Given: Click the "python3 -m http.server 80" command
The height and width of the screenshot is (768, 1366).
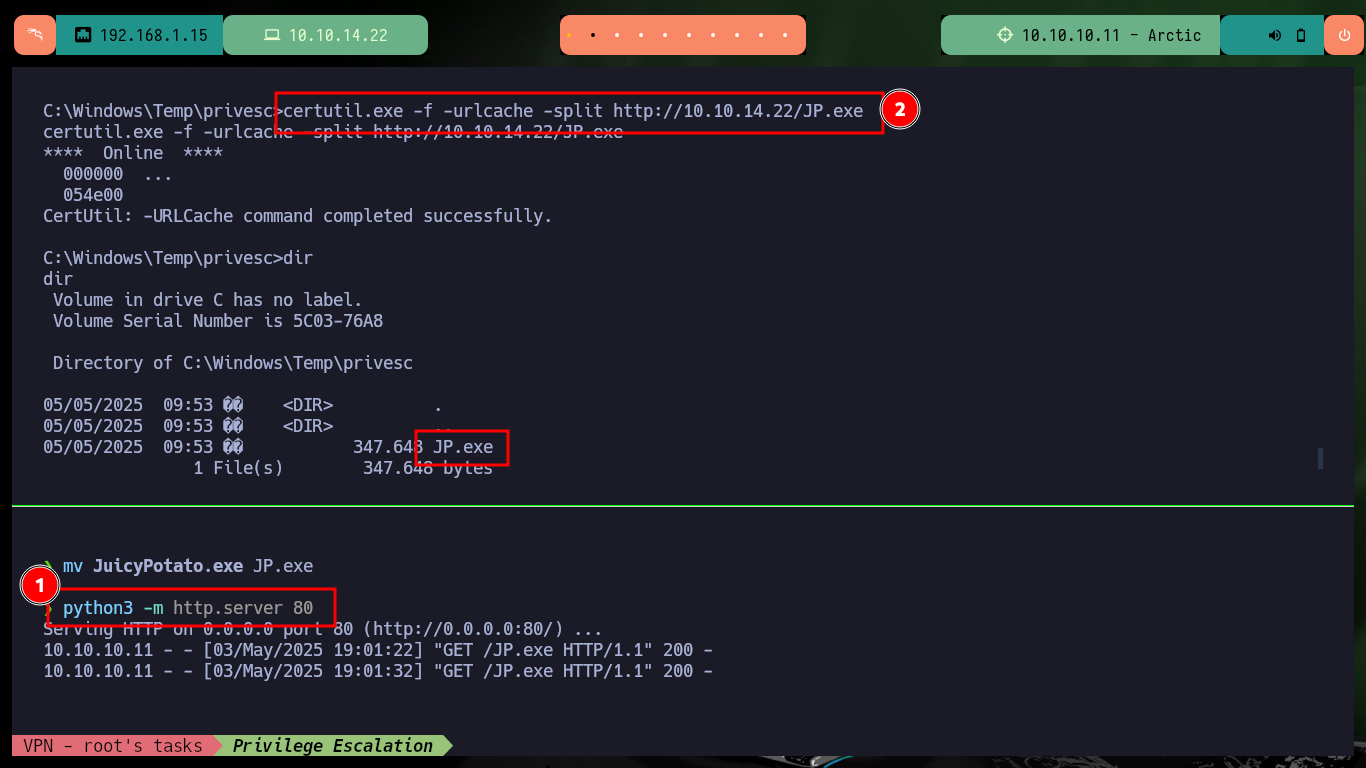Looking at the screenshot, I should tap(188, 608).
